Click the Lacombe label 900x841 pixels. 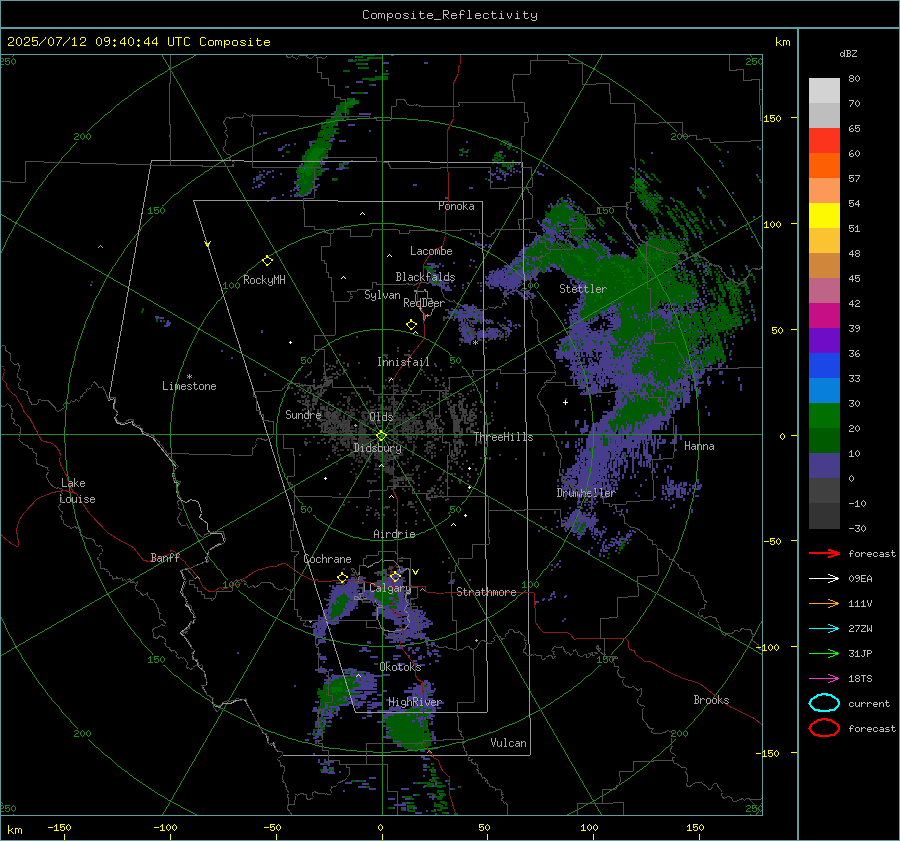pos(431,251)
